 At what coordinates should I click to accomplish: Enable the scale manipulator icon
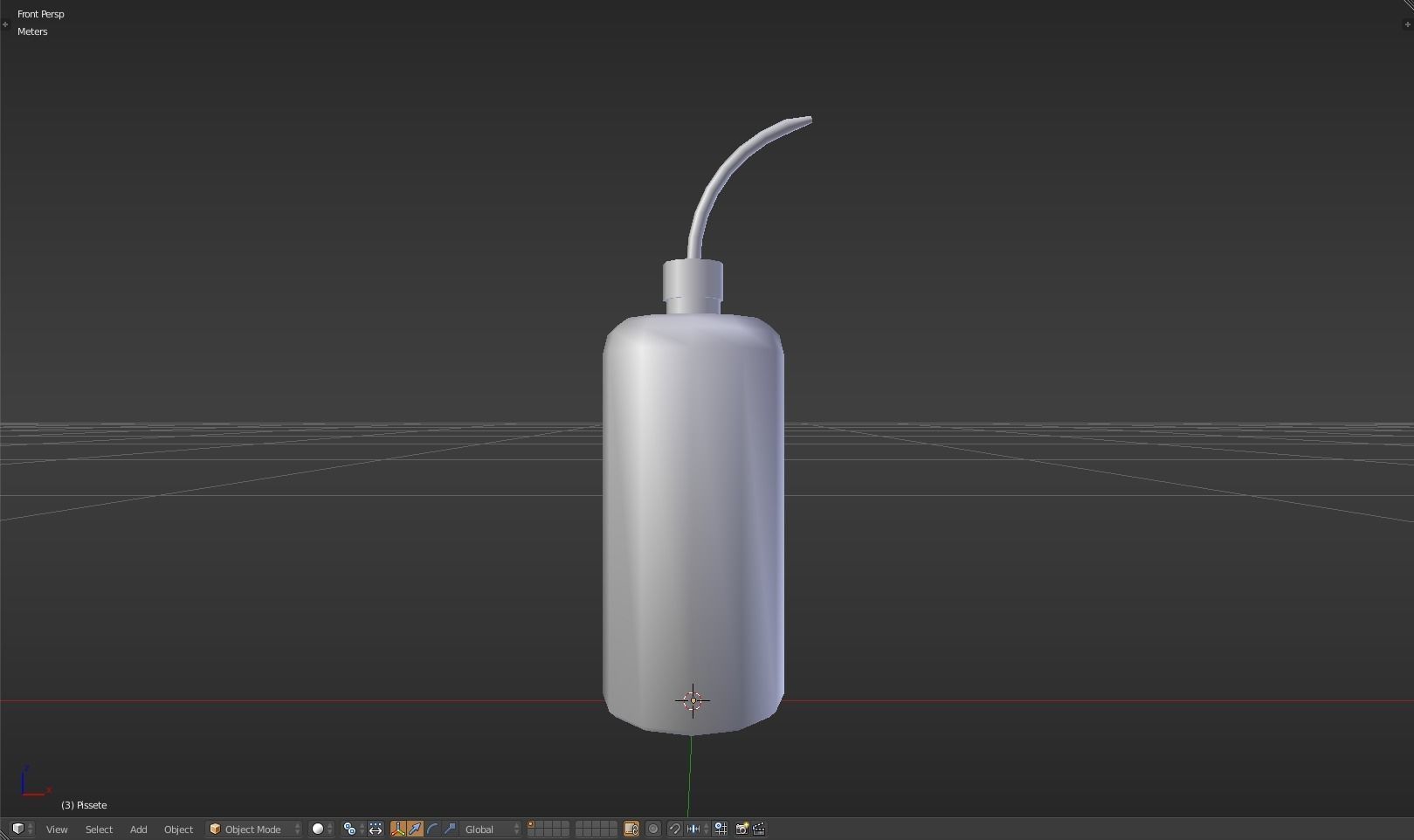click(x=450, y=829)
